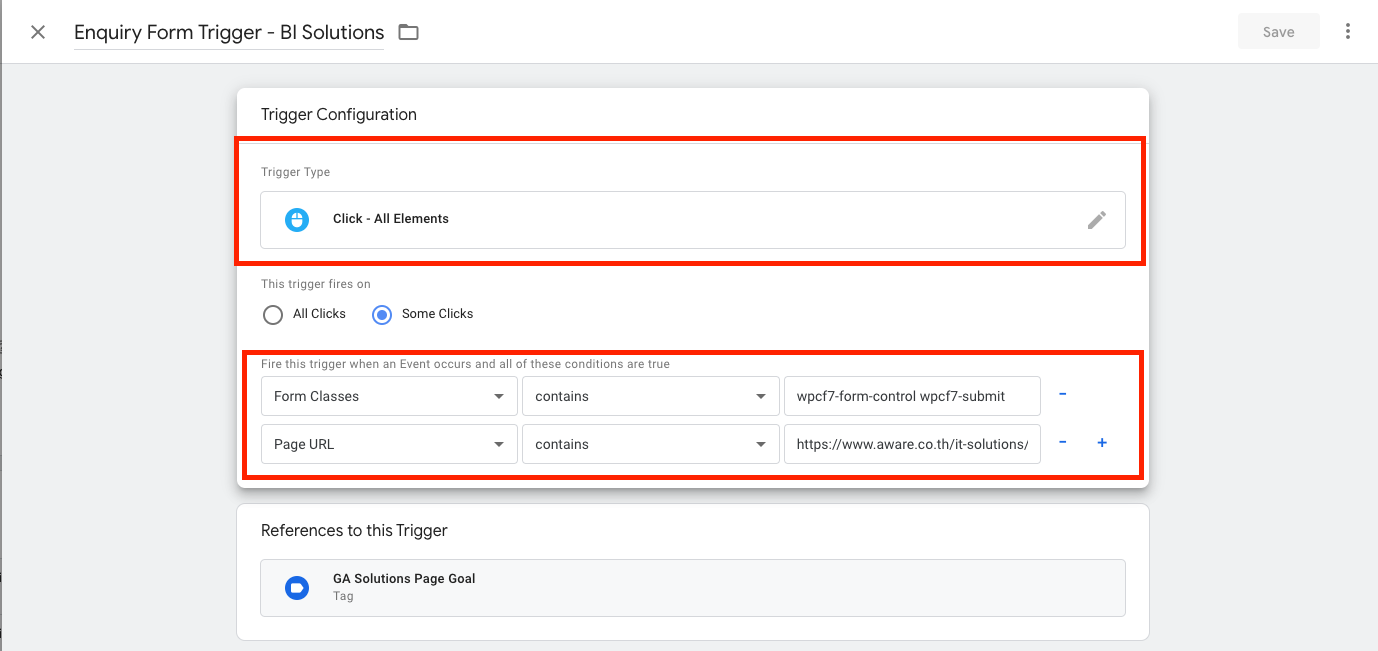
Task: Click the wpcf7-form-control wpcf7-submit value field
Action: click(912, 396)
